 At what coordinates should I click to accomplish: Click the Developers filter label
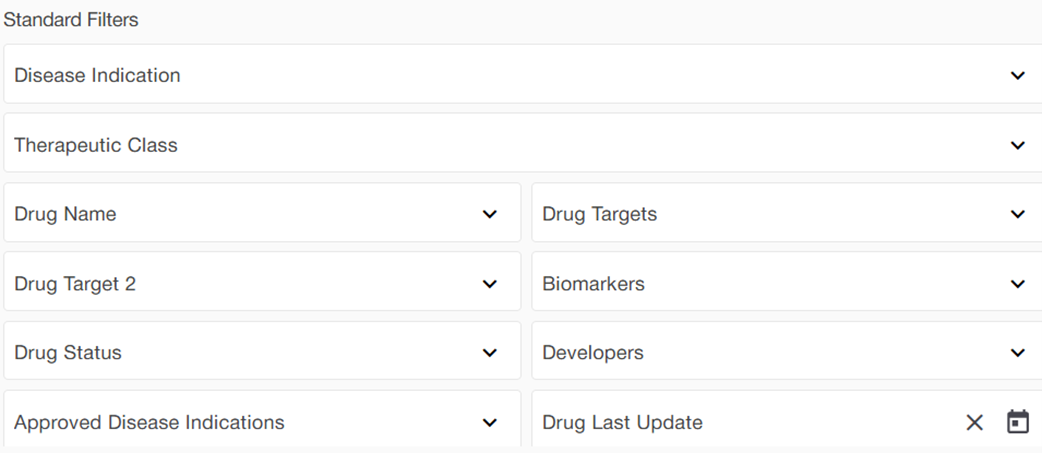point(593,353)
